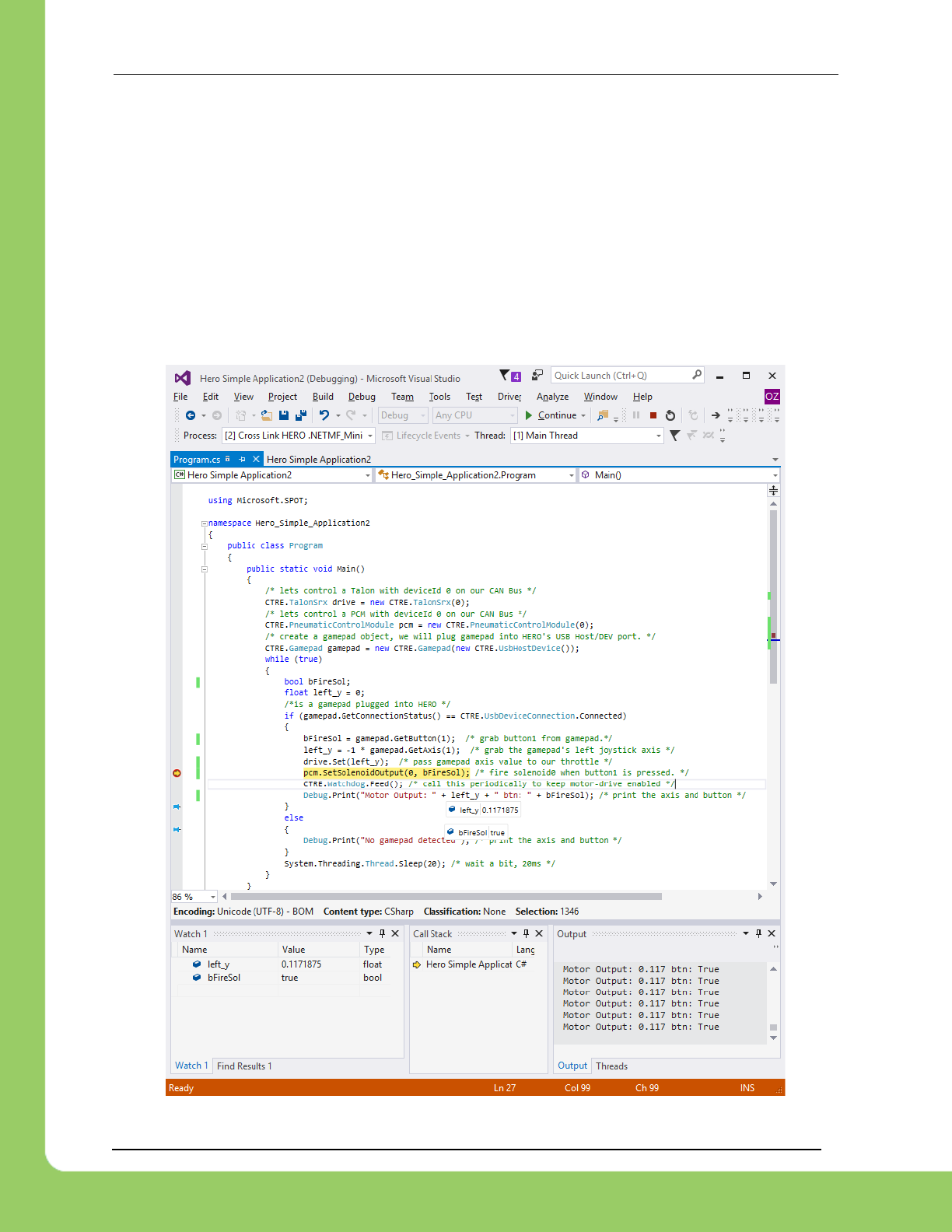Click the Save All icon
This screenshot has height=1232, width=952.
(301, 415)
